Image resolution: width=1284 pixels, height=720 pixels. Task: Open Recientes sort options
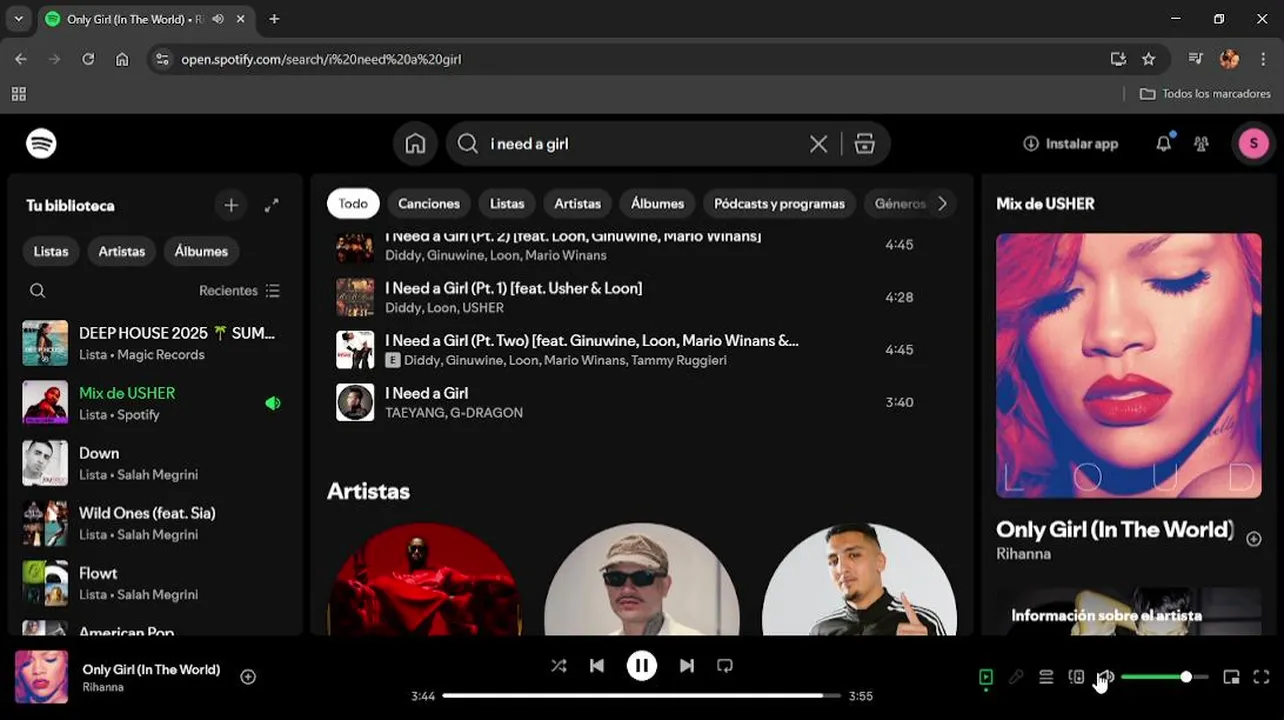(x=240, y=291)
